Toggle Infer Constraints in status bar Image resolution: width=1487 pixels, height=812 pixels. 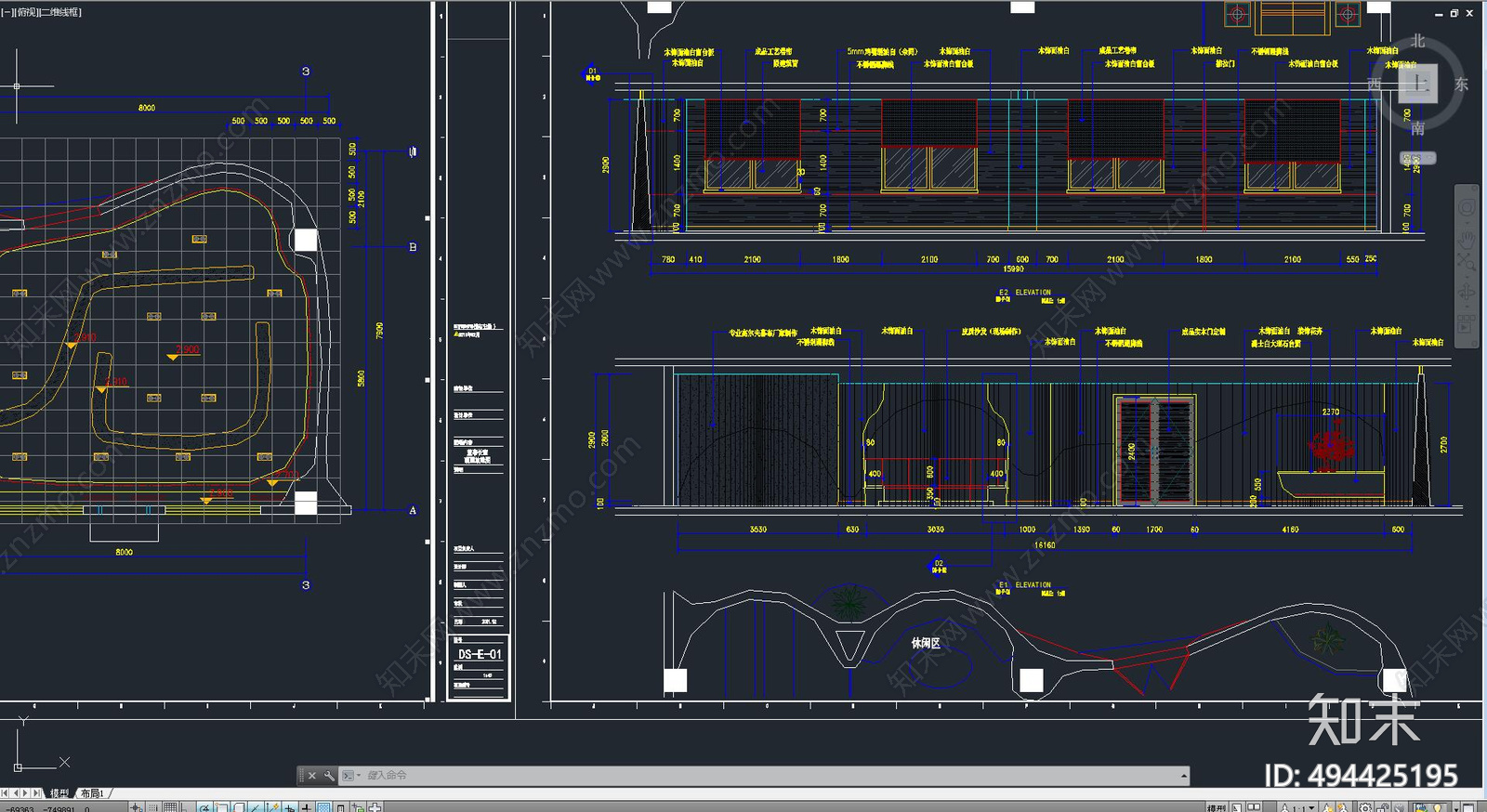(x=136, y=806)
